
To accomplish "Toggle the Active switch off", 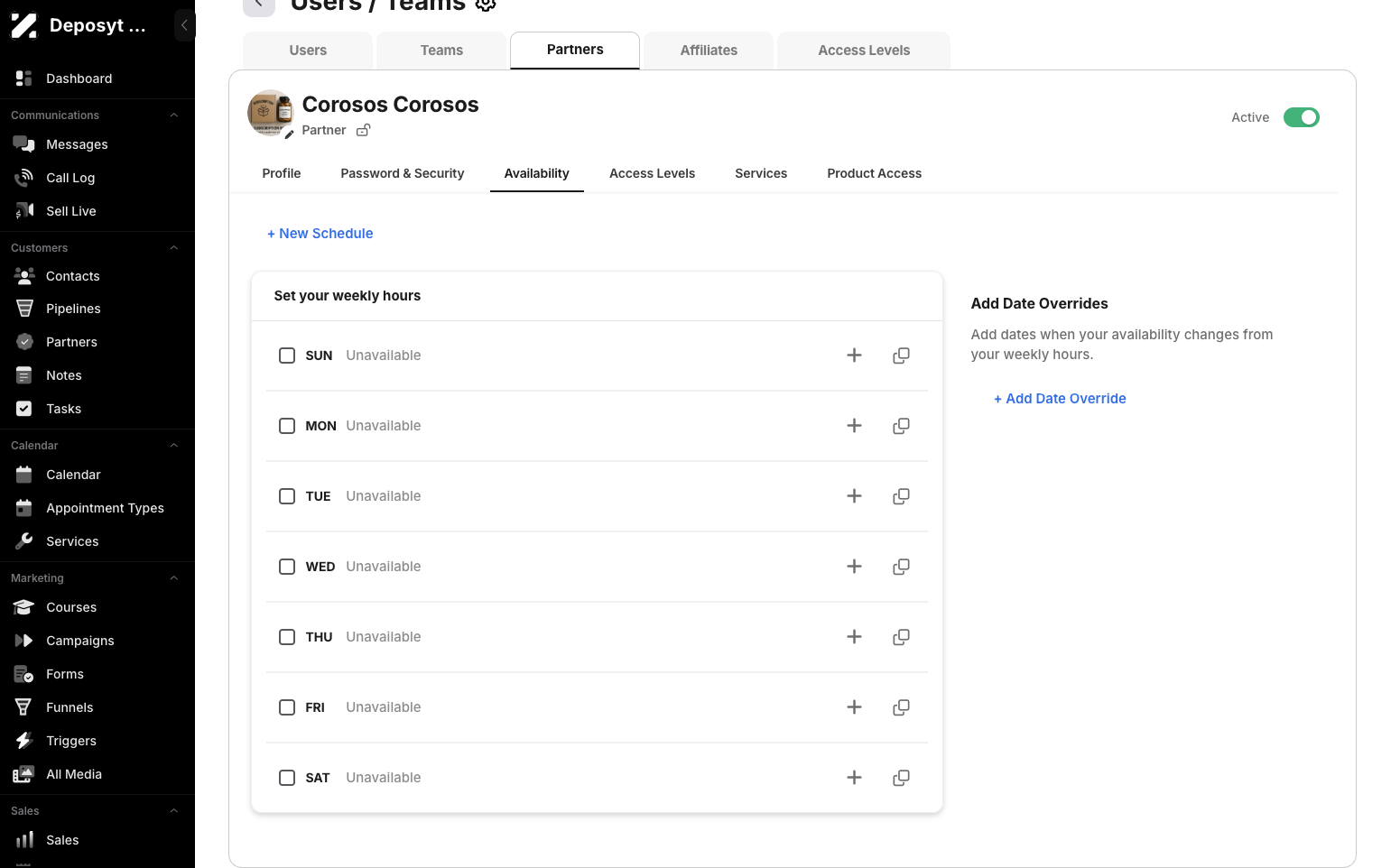I will tap(1301, 117).
